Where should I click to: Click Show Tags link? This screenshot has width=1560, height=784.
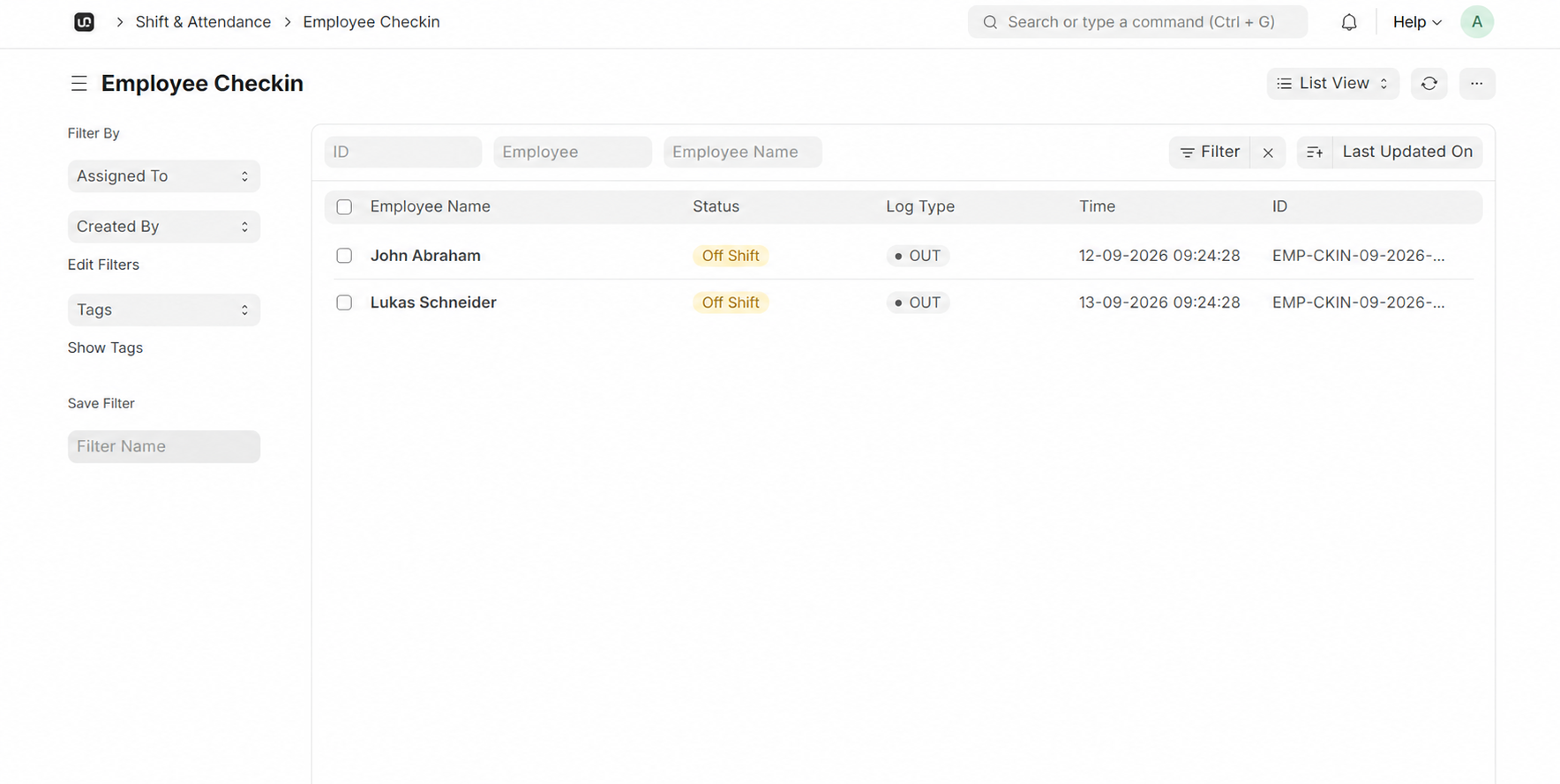coord(105,348)
